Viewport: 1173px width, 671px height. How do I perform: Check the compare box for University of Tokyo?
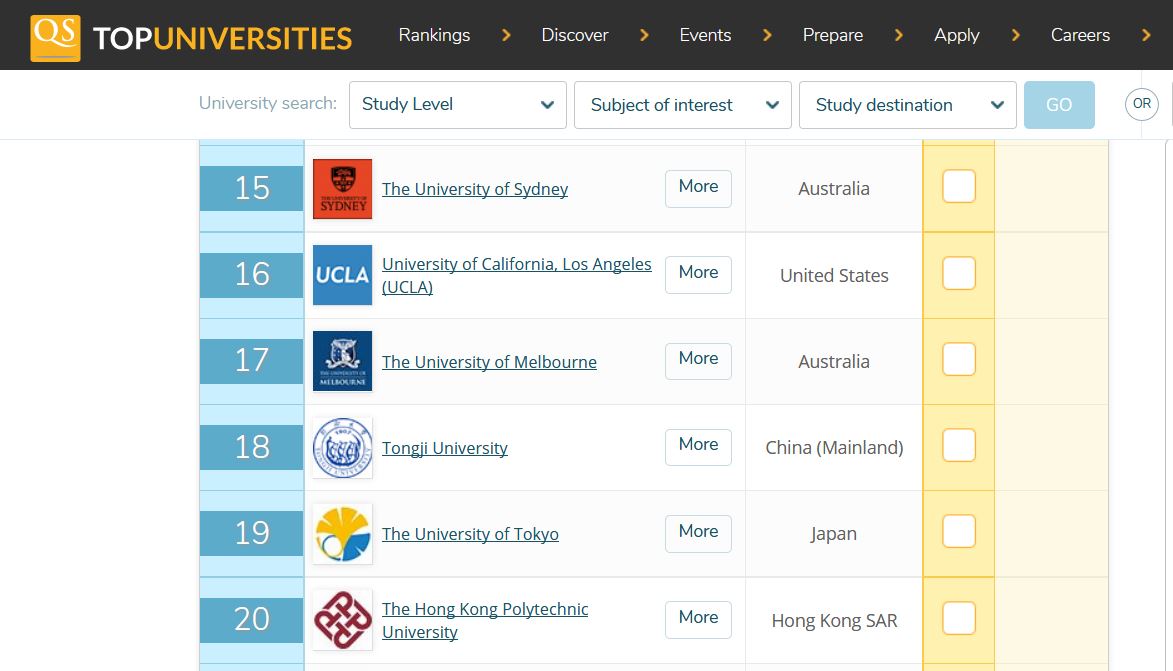958,532
